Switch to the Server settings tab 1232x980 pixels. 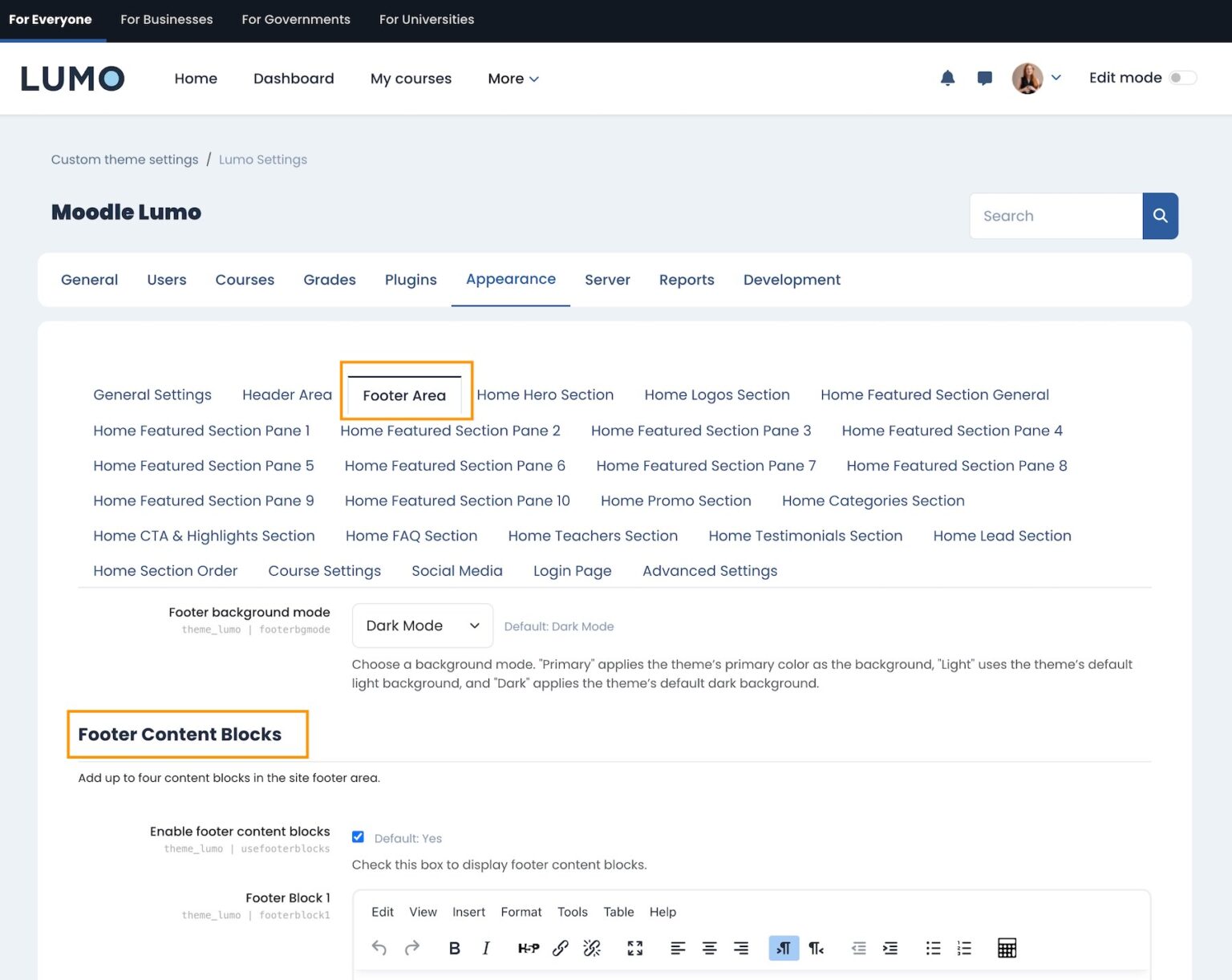[607, 280]
